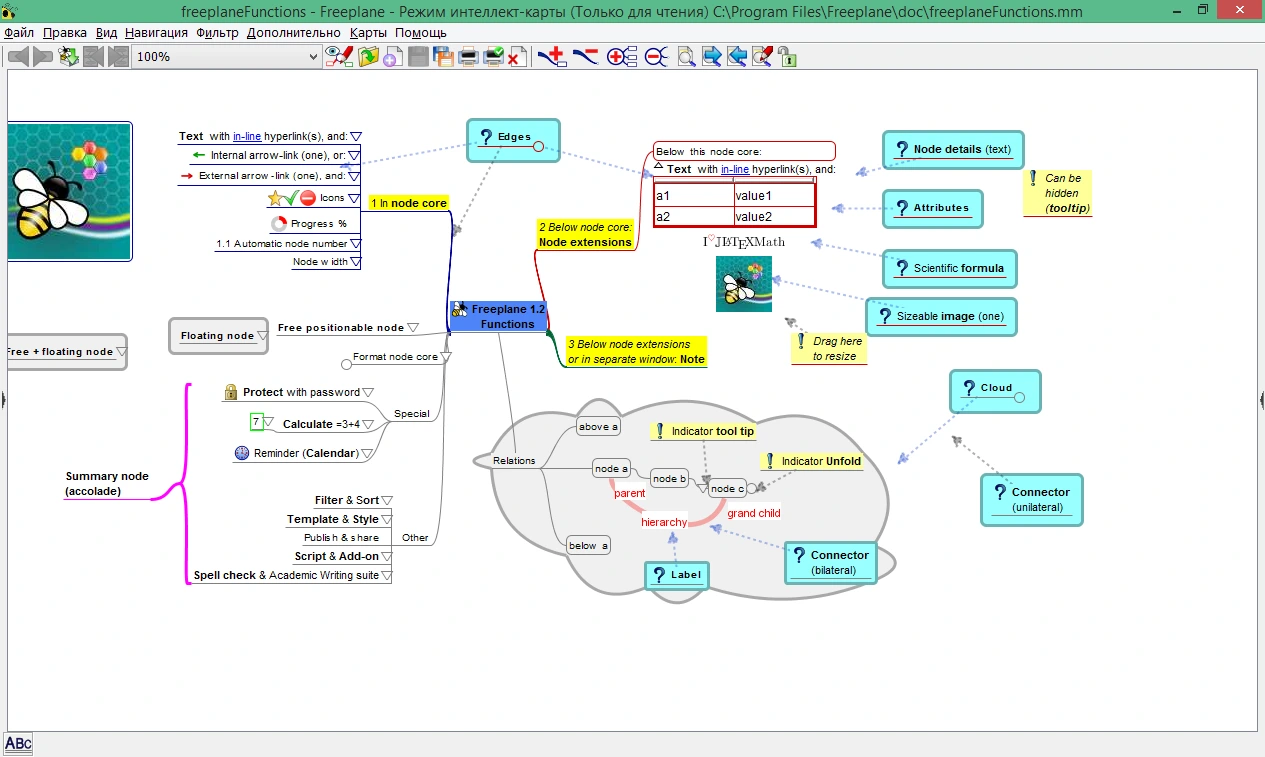This screenshot has height=757, width=1265.
Task: Create a new map with the page icon
Action: click(x=393, y=57)
